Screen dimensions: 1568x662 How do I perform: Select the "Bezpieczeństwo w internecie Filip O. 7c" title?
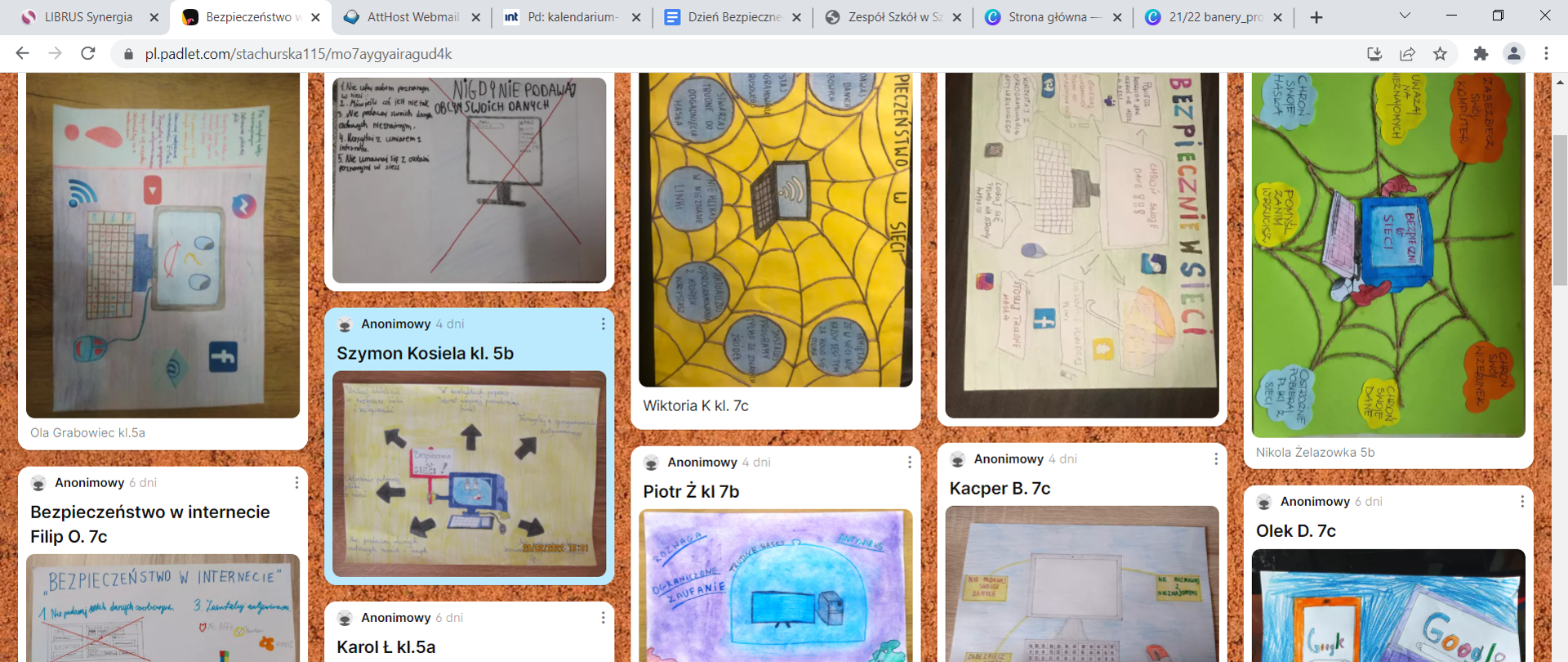(x=150, y=524)
